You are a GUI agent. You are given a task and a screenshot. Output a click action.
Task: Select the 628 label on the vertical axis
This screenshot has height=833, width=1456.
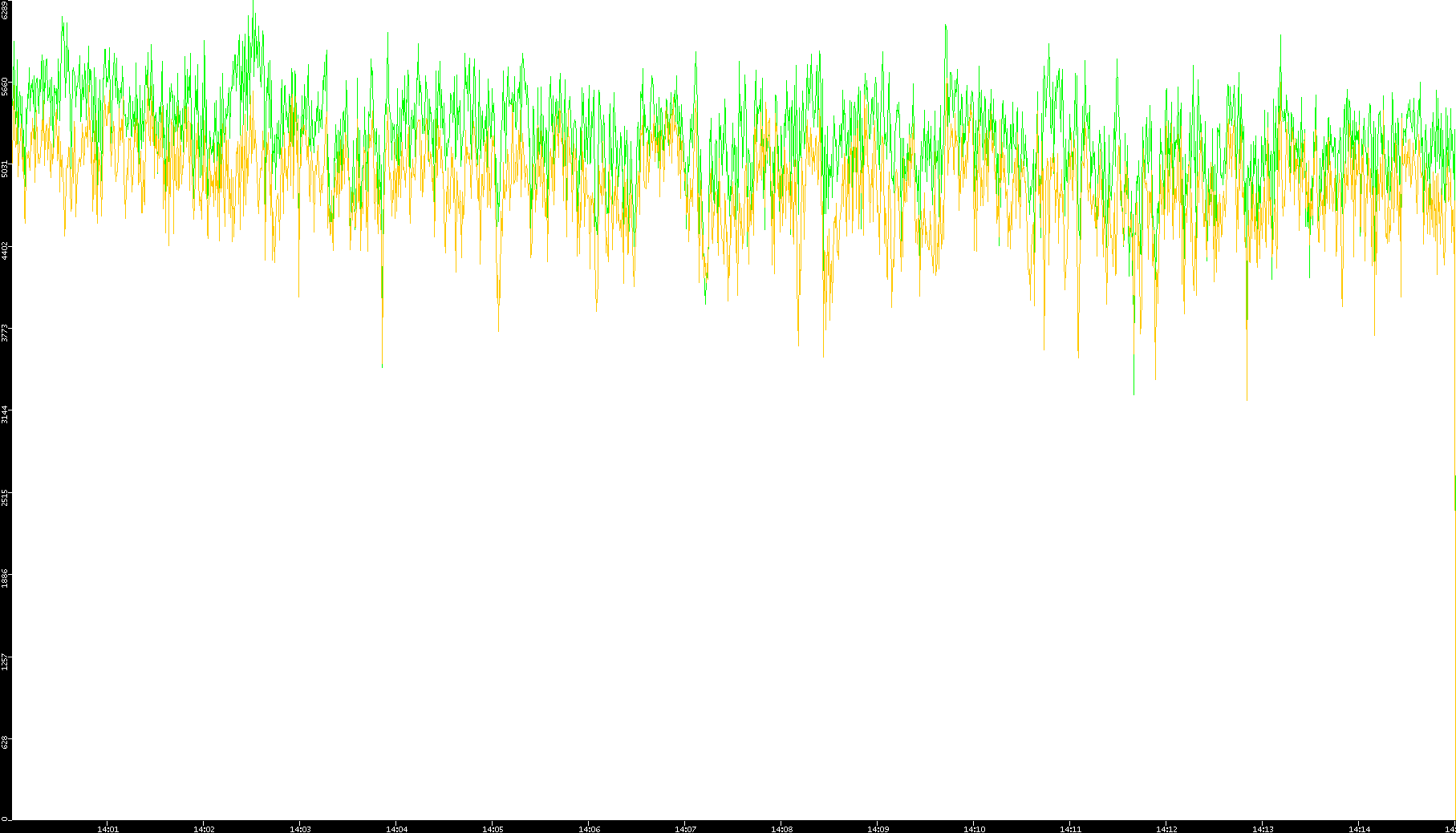(x=6, y=742)
